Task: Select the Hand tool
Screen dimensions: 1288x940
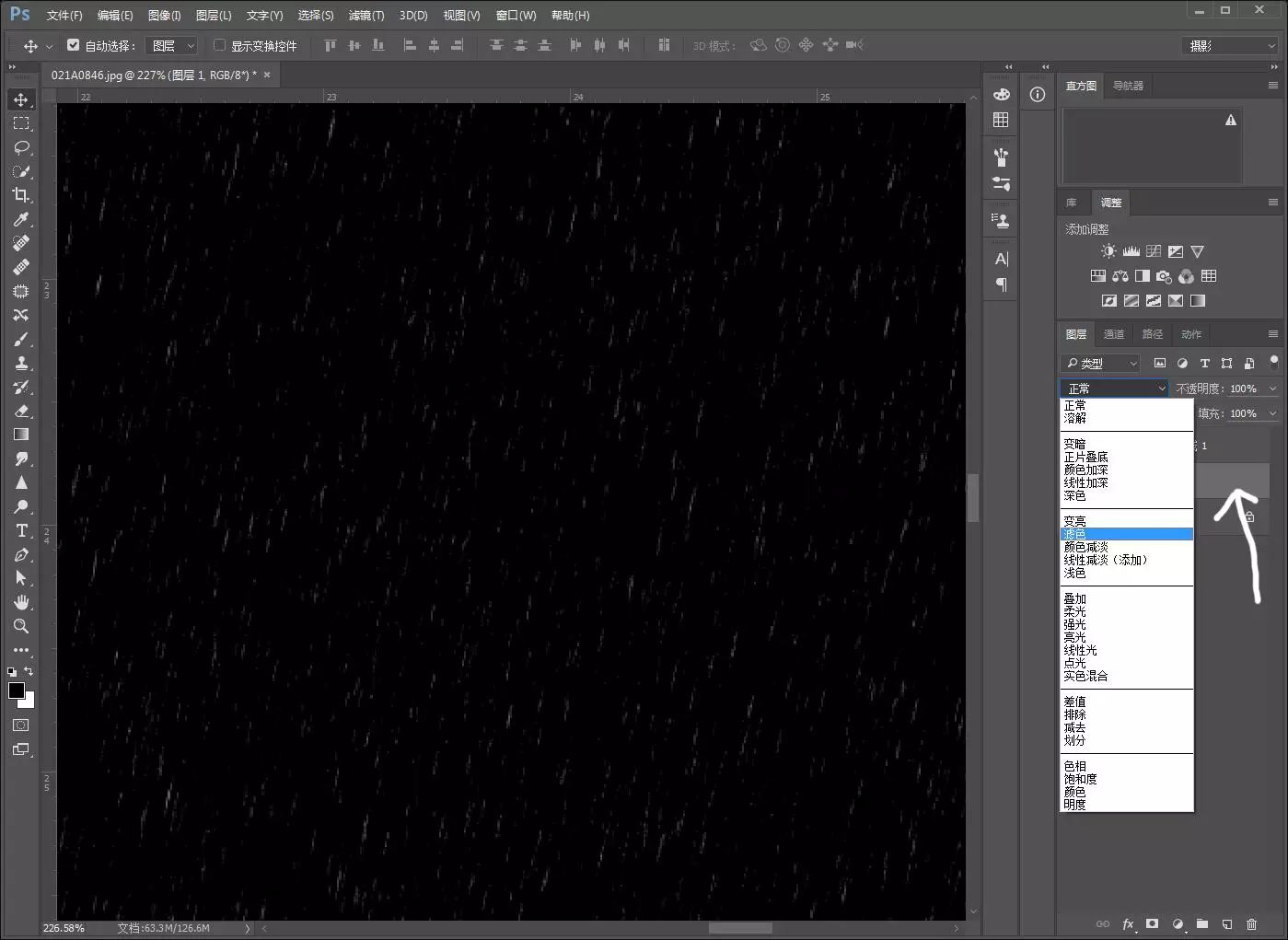Action: click(21, 602)
